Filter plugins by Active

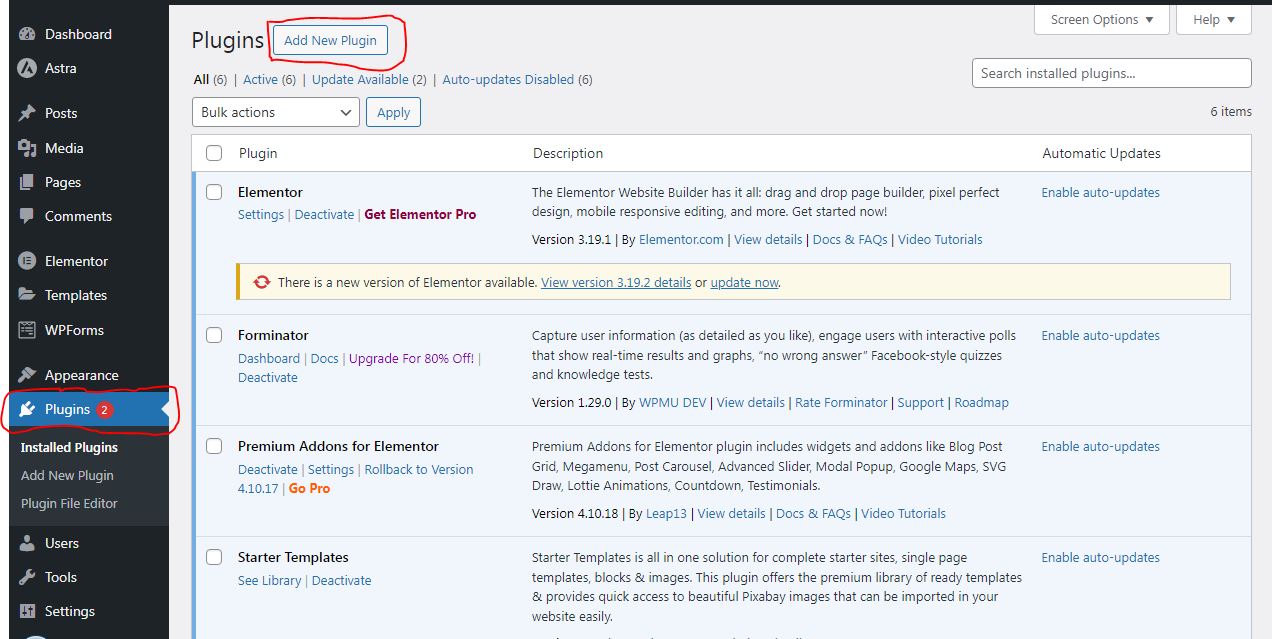261,80
